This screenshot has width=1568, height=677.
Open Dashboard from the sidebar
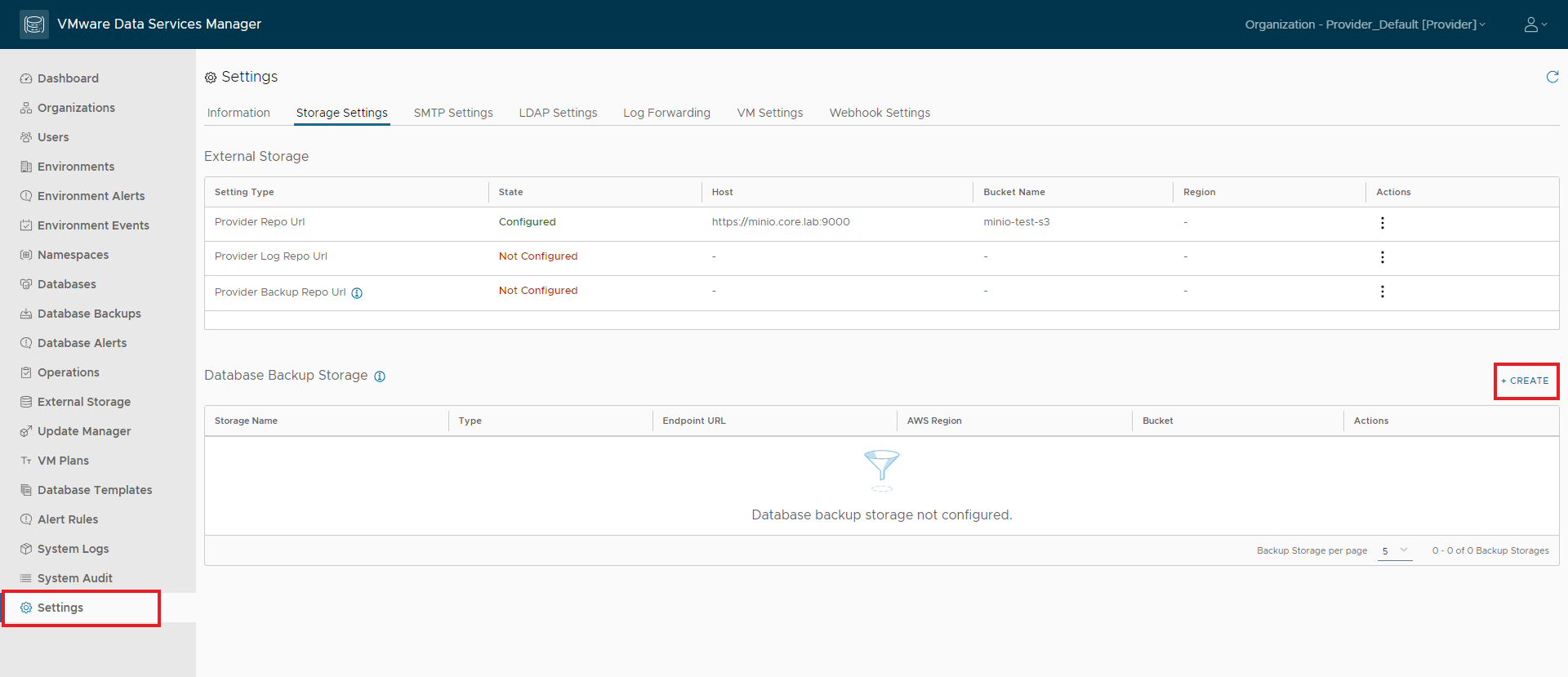[x=68, y=78]
